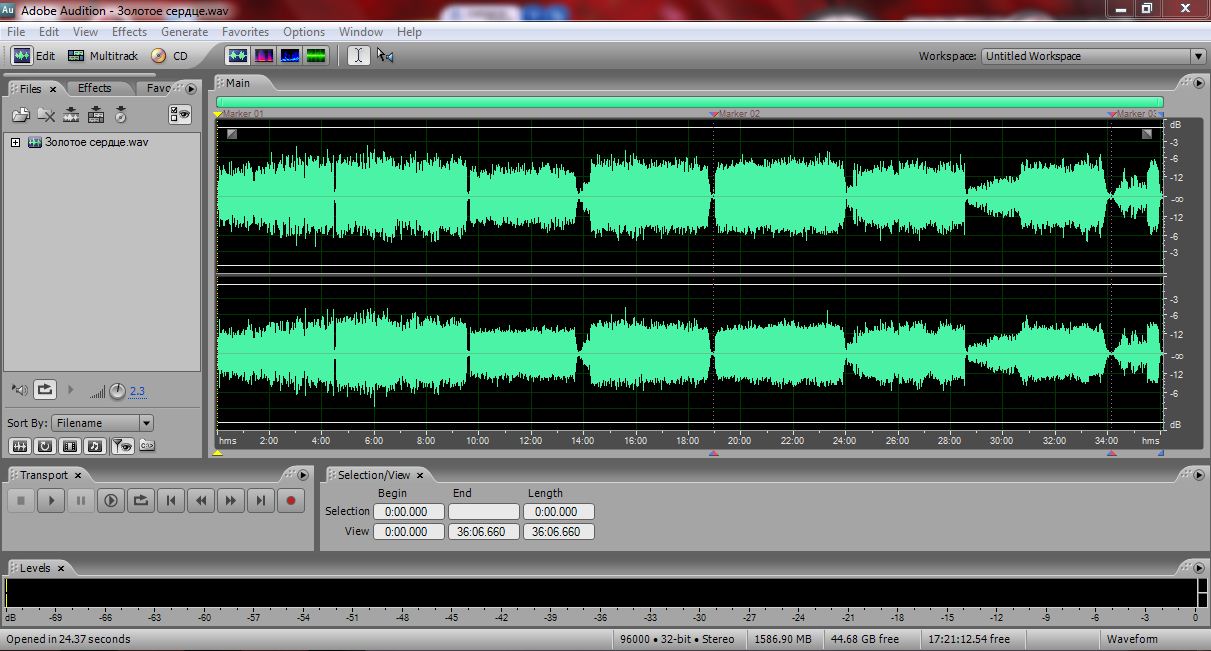The image size is (1211, 651).
Task: Adjust the preview volume knob
Action: click(x=118, y=391)
